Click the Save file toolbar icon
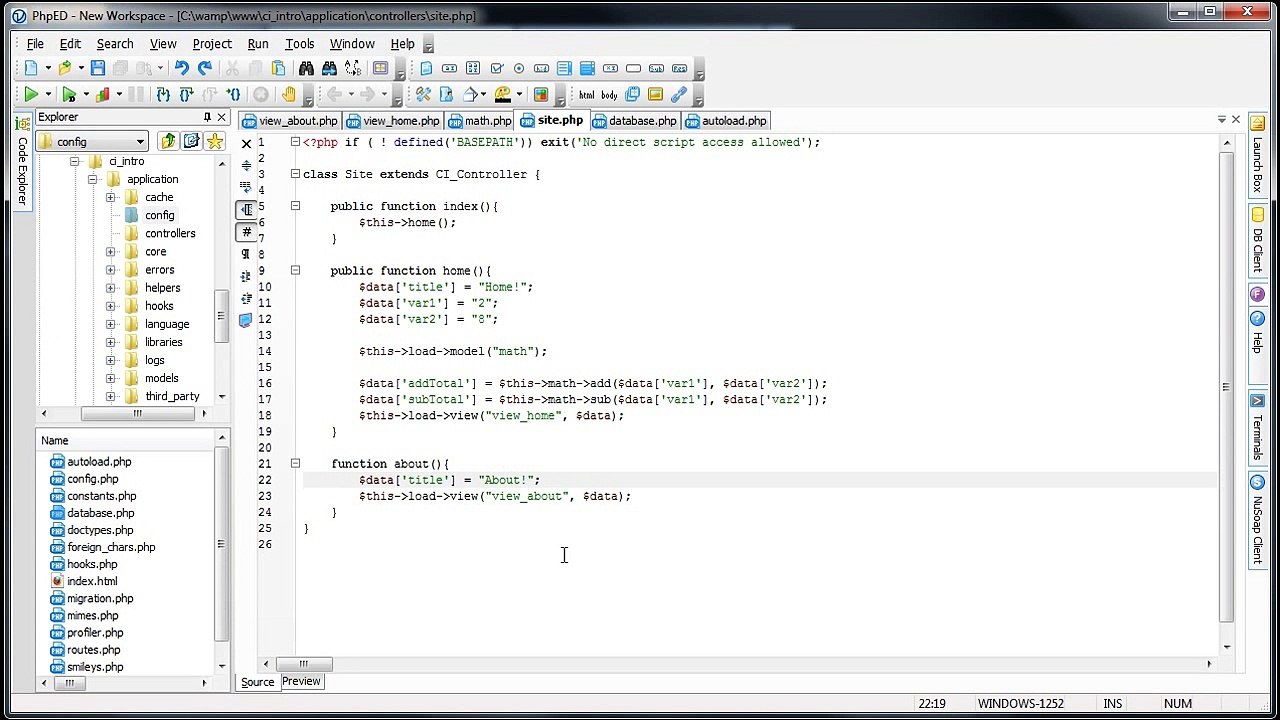The image size is (1280, 720). point(97,68)
